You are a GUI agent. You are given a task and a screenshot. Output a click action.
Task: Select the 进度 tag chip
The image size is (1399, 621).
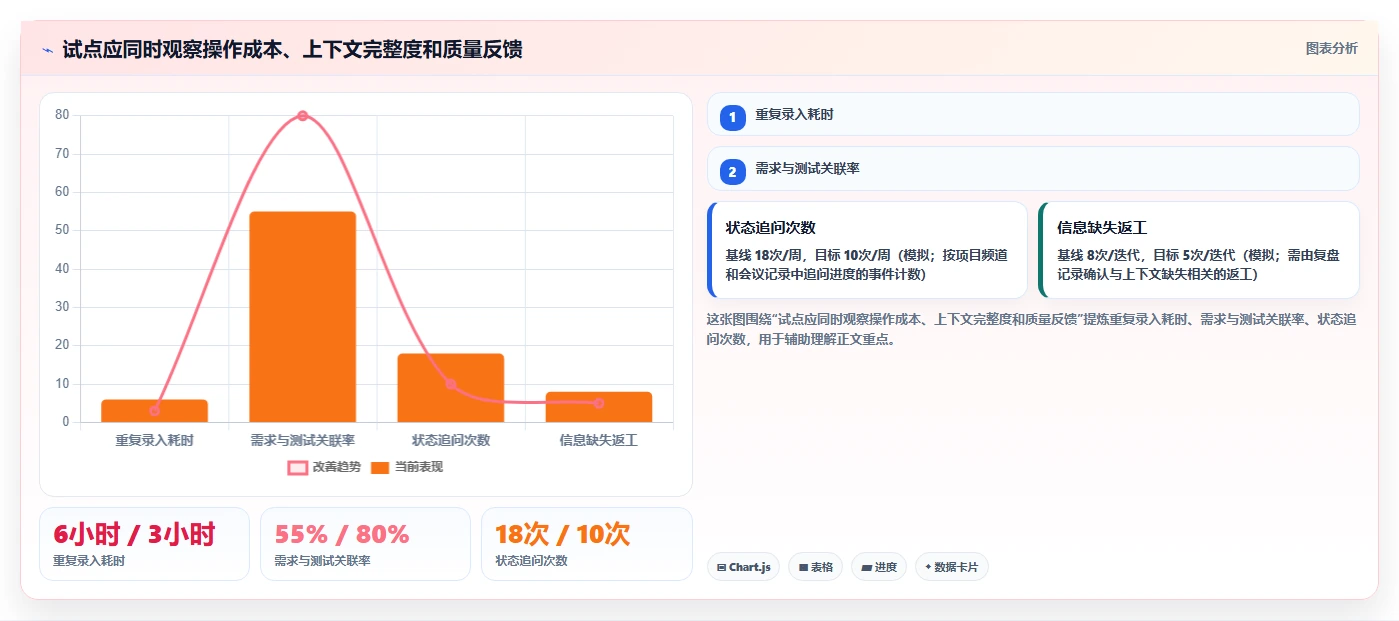click(x=879, y=567)
